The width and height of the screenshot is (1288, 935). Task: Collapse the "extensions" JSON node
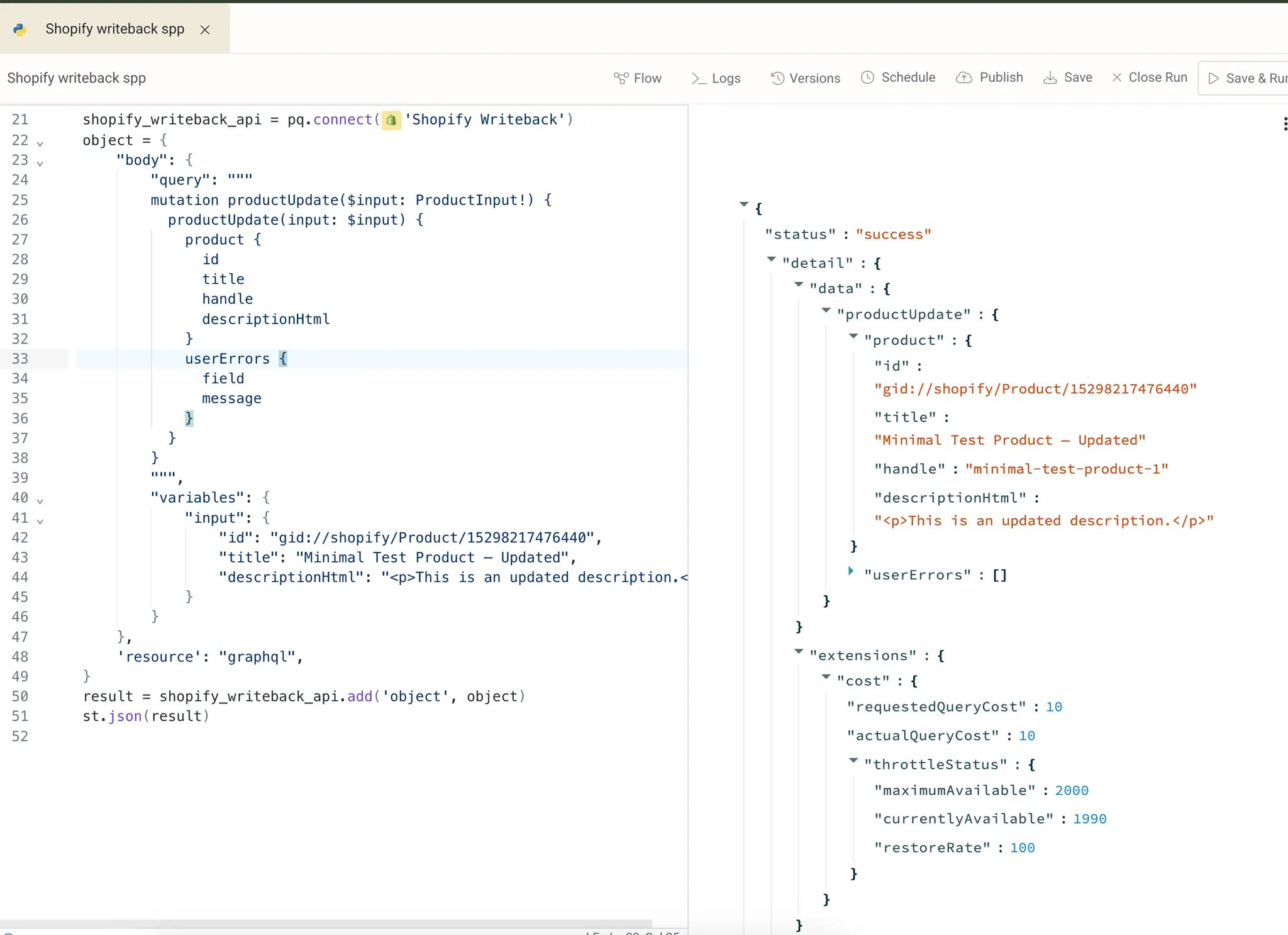pos(799,652)
